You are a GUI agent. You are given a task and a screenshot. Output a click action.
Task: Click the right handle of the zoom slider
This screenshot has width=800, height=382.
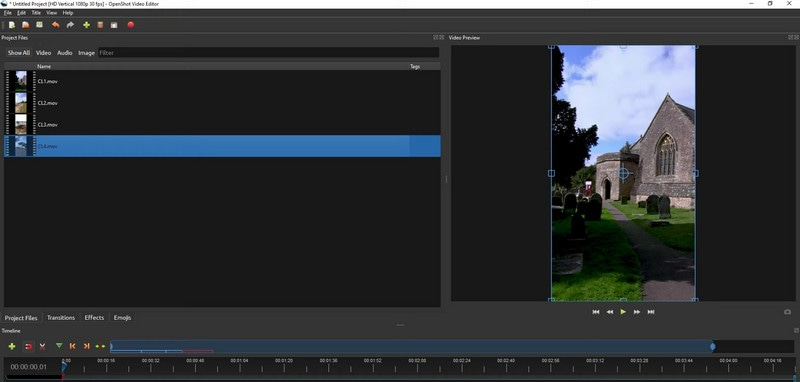(x=713, y=347)
